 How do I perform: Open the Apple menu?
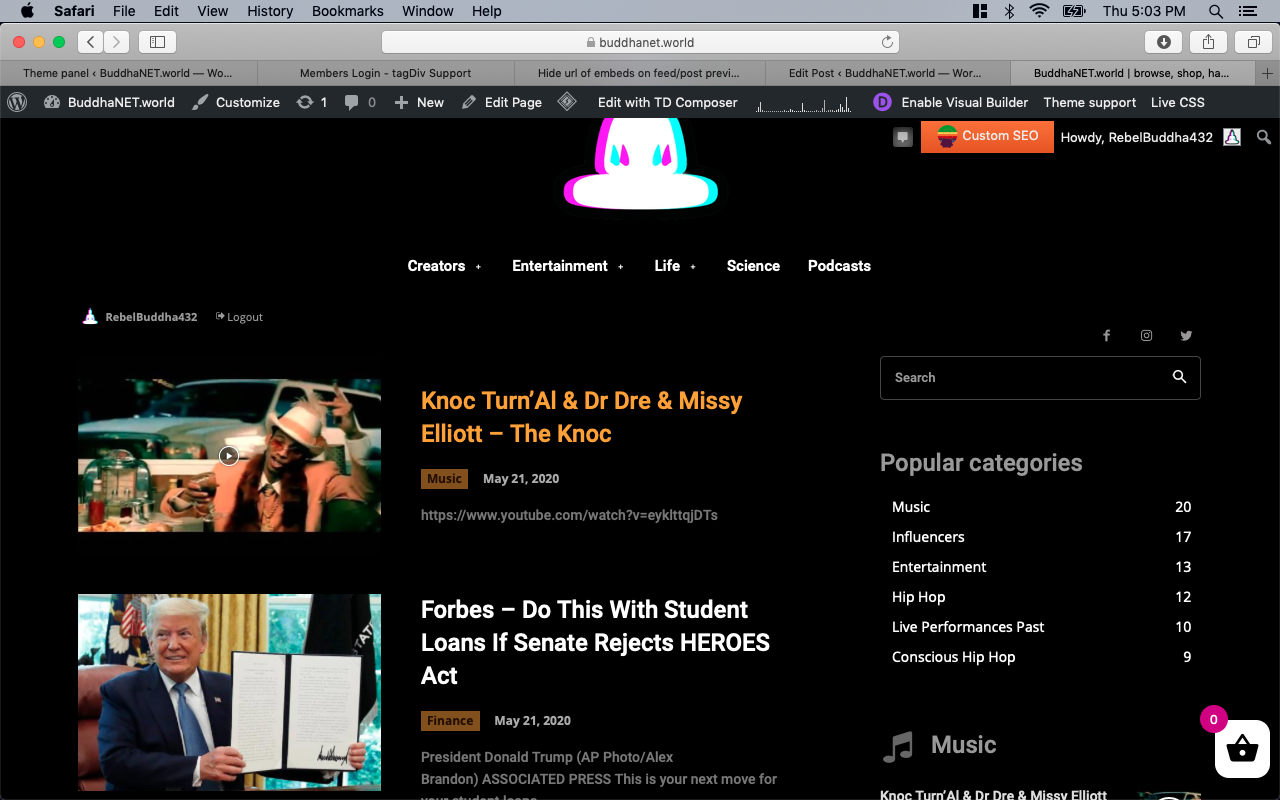[27, 11]
